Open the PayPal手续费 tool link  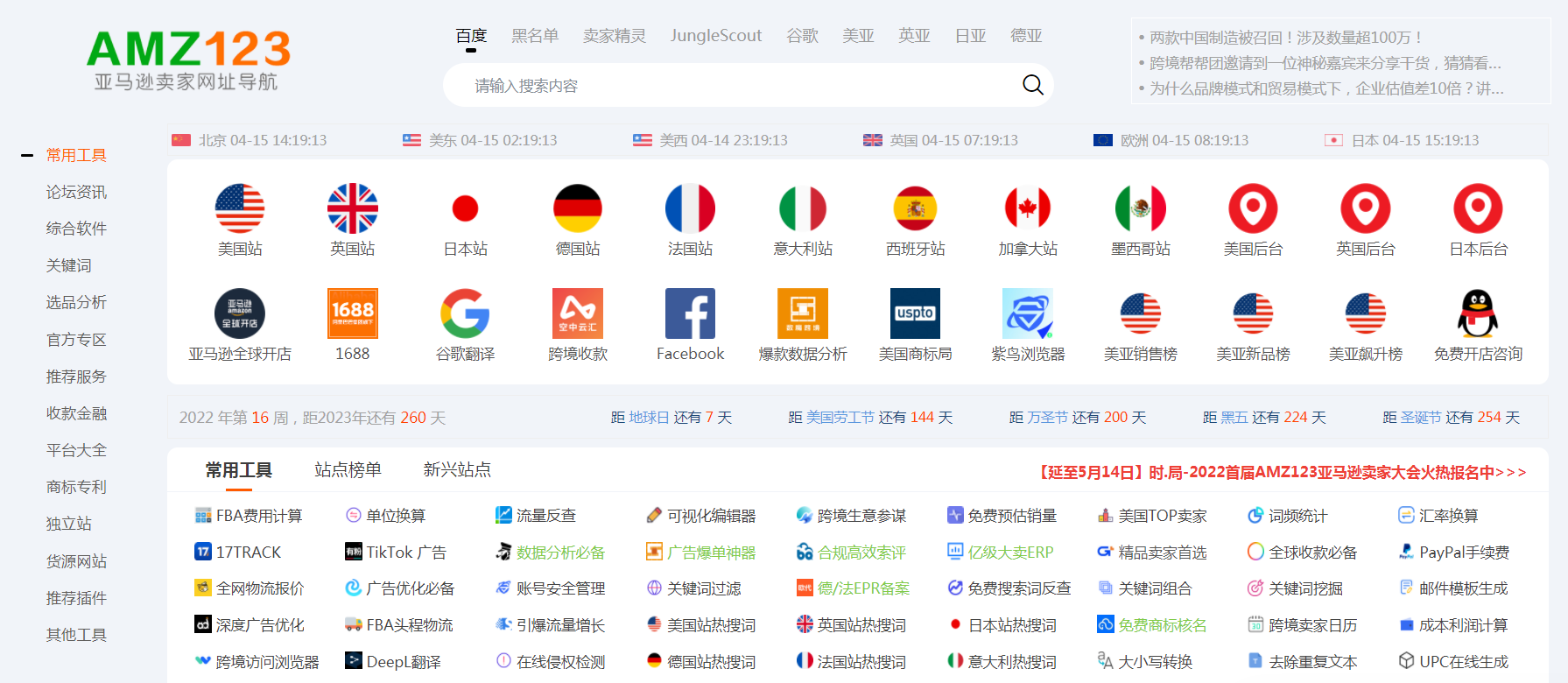pos(1454,553)
